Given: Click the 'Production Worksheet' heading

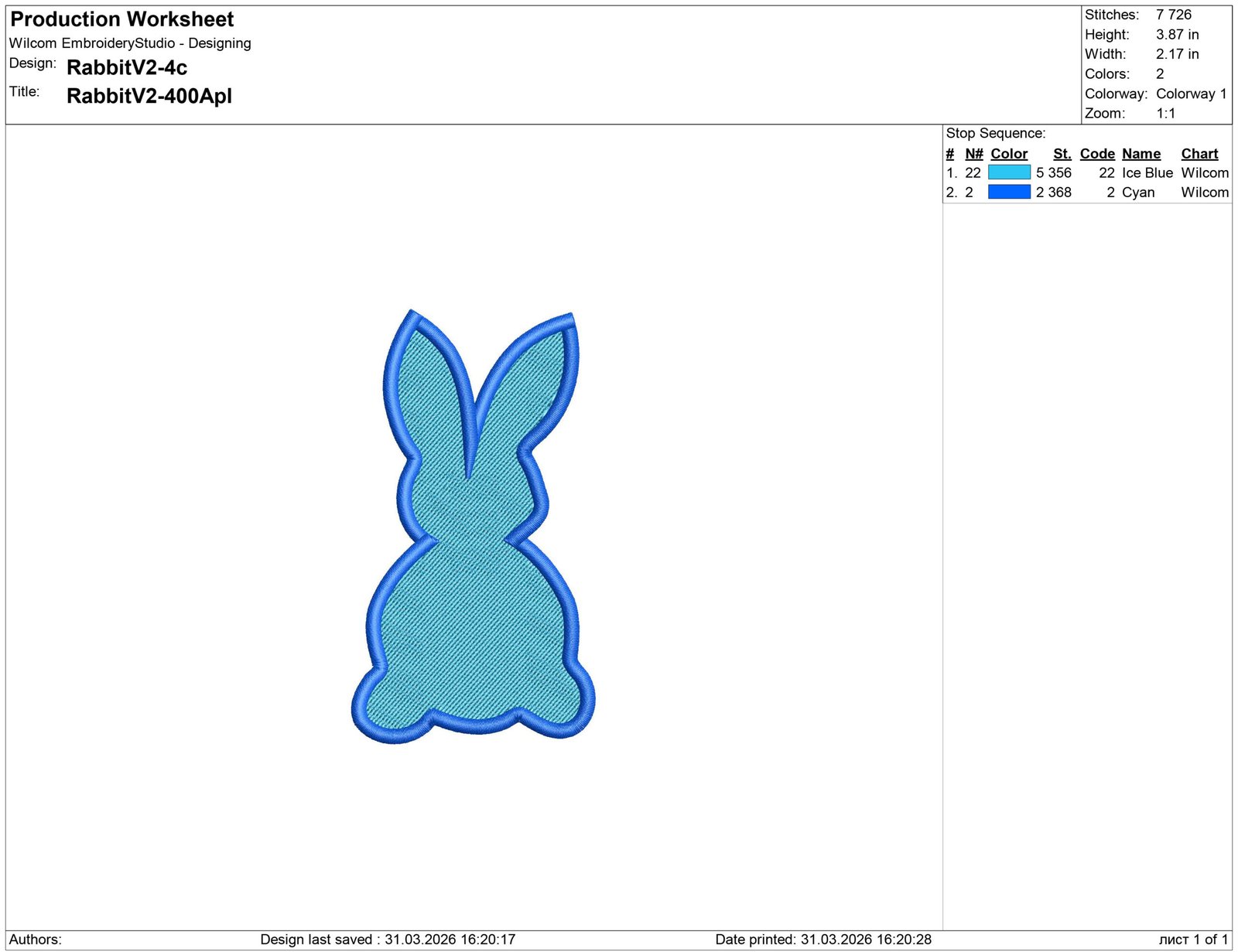Looking at the screenshot, I should pos(122,19).
